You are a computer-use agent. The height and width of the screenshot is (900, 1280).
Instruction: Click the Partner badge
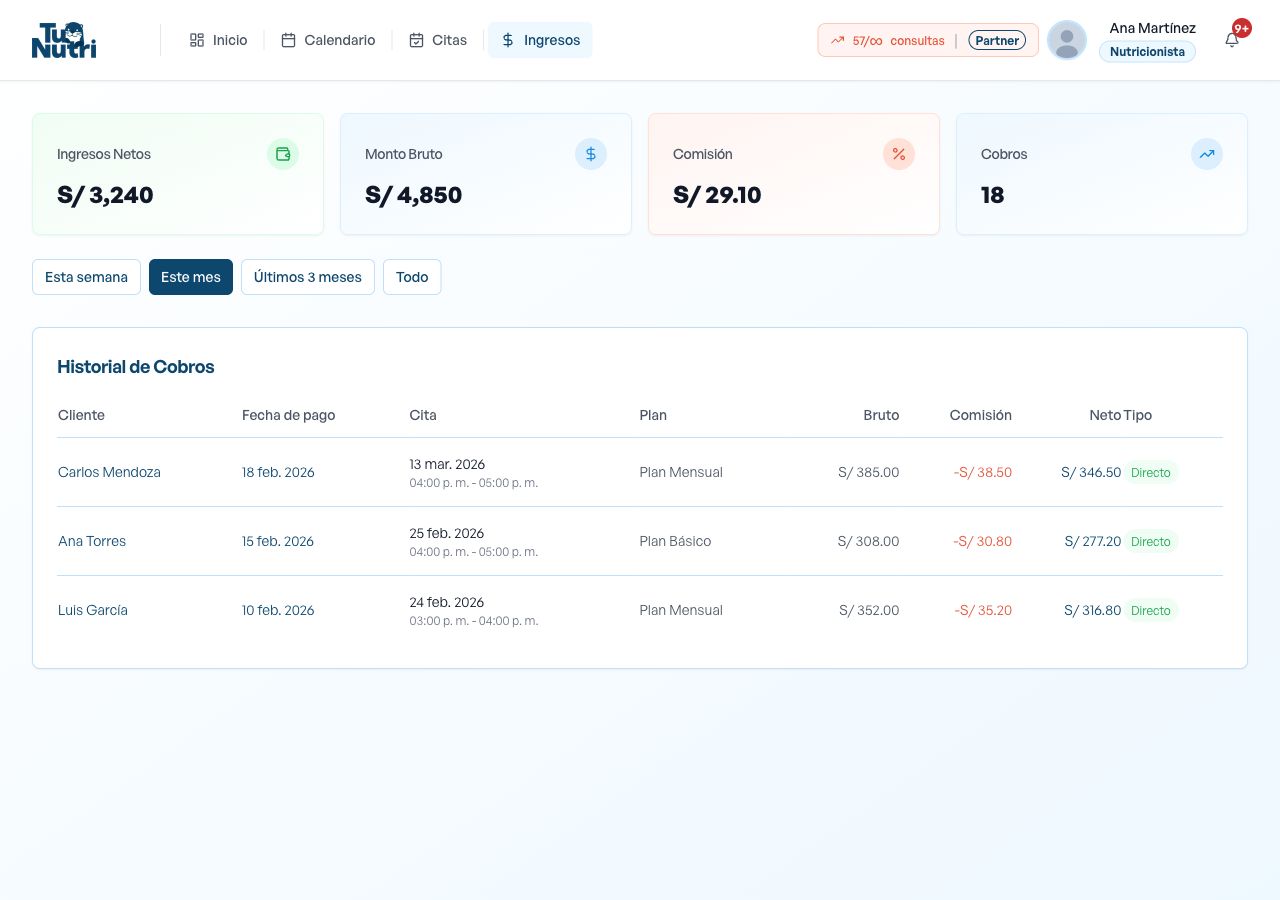point(997,41)
